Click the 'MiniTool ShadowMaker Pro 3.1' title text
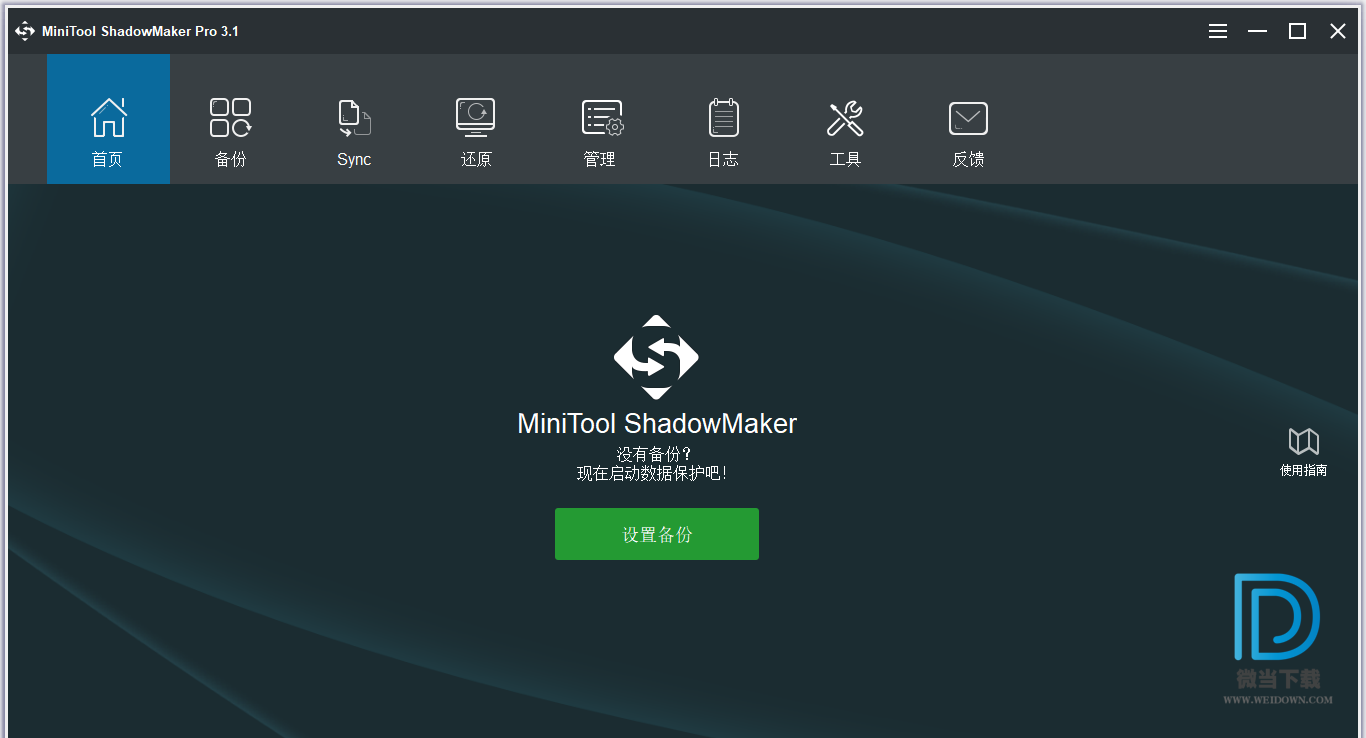The image size is (1366, 738). click(x=140, y=31)
